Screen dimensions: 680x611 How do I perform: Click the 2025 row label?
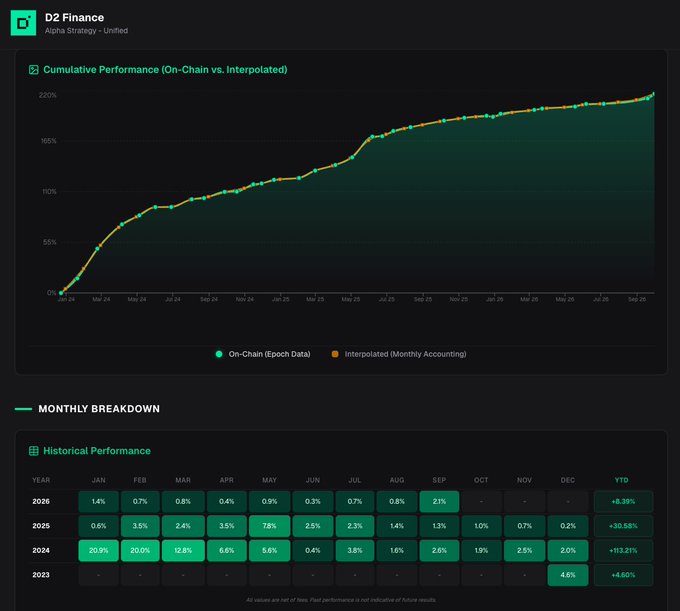pos(41,526)
